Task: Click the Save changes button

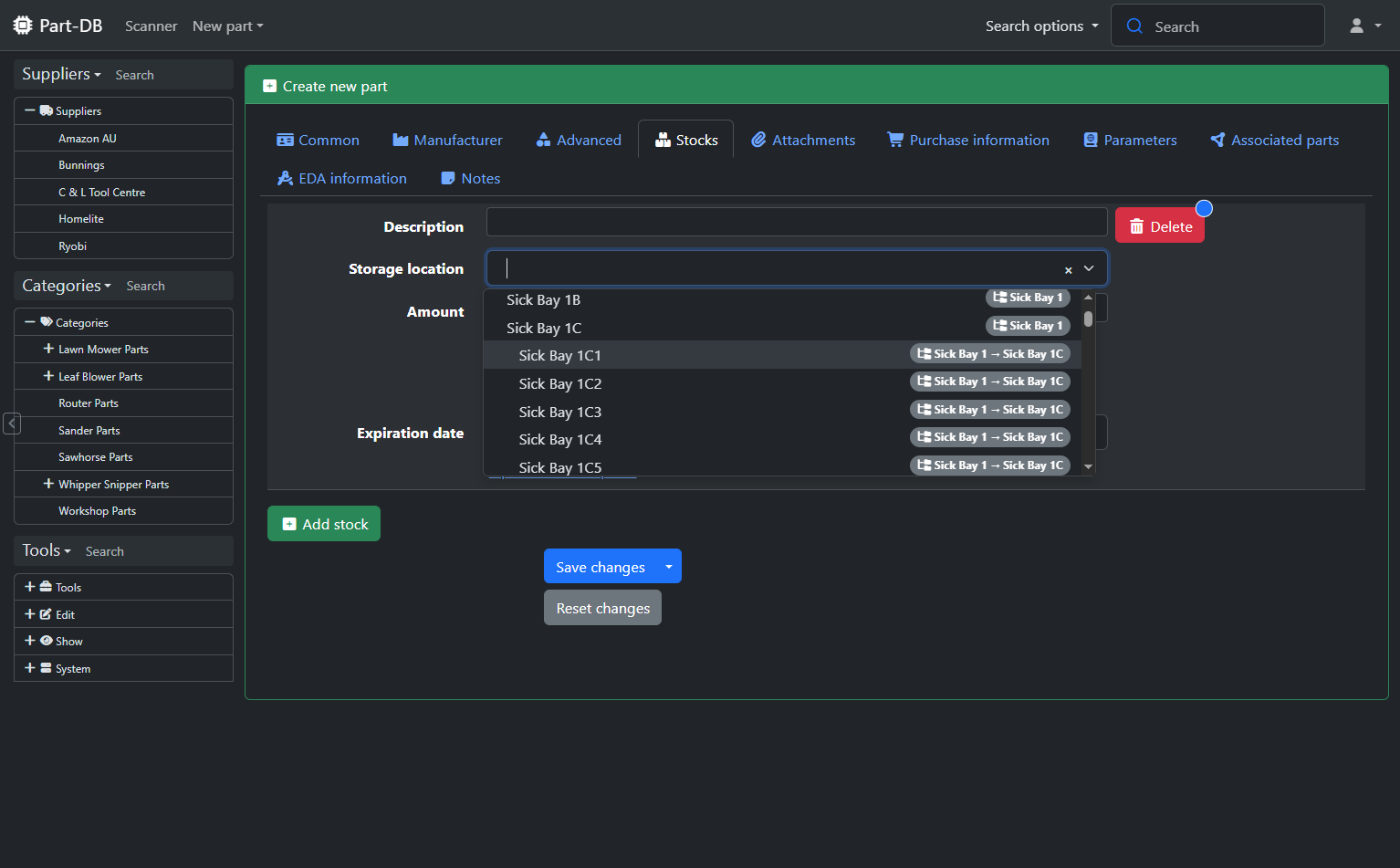Action: pyautogui.click(x=601, y=567)
